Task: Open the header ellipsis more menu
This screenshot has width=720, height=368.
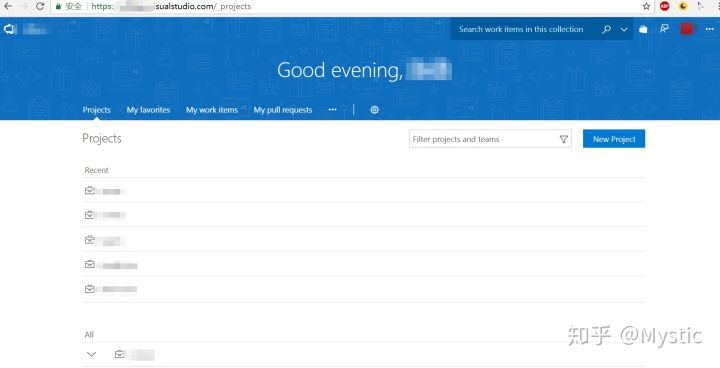Action: [709, 29]
